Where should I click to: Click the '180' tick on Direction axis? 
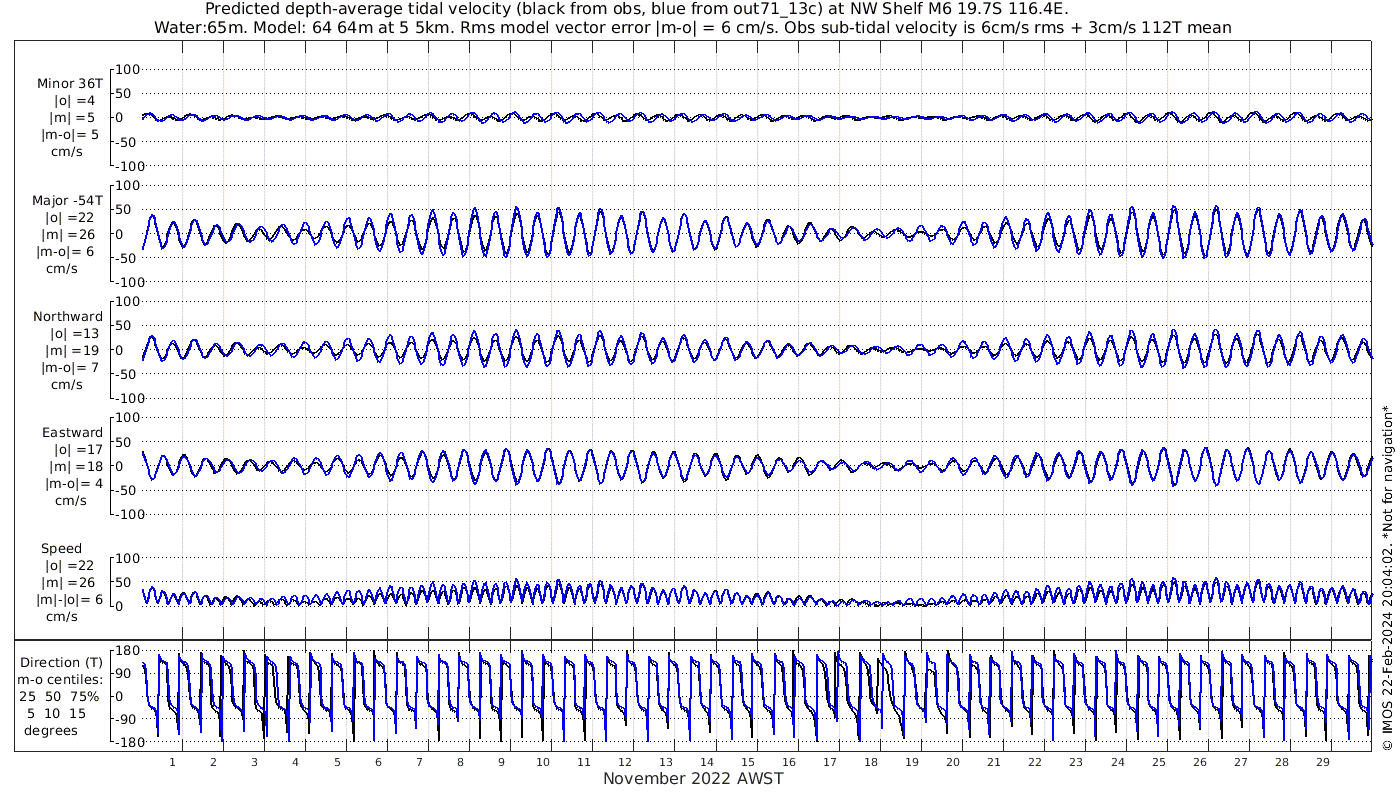click(x=128, y=651)
